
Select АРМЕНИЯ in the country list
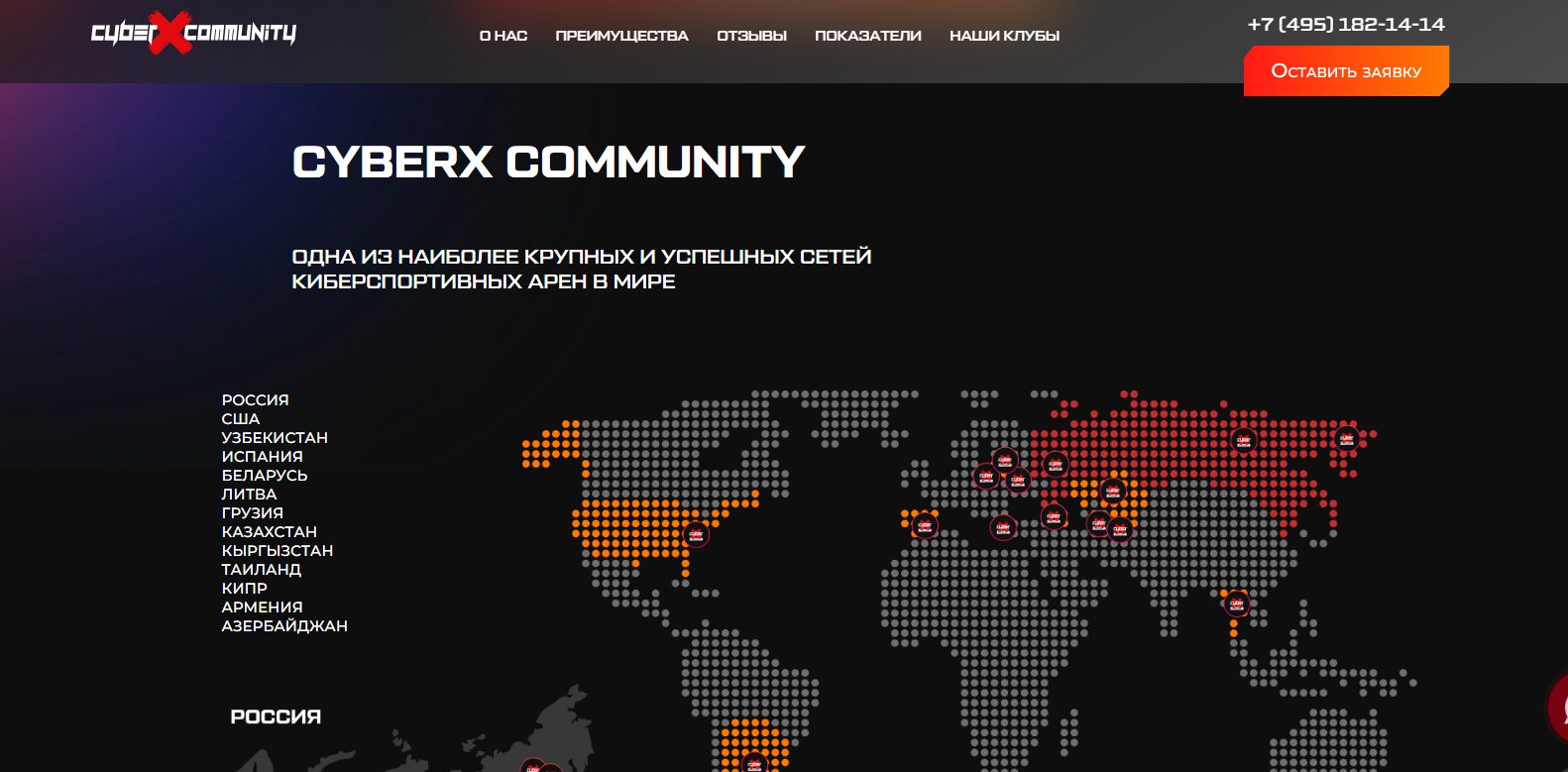coord(263,607)
